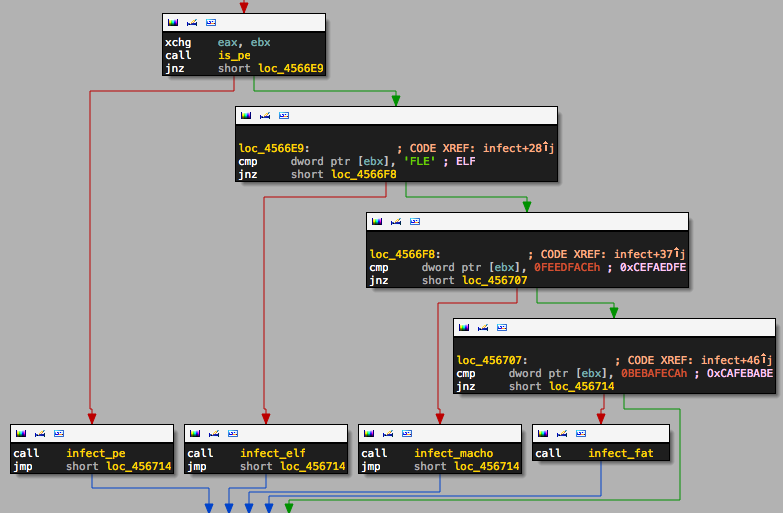The width and height of the screenshot is (783, 513).
Task: Click the pencil icon on the infect_fat node
Action: click(562, 433)
